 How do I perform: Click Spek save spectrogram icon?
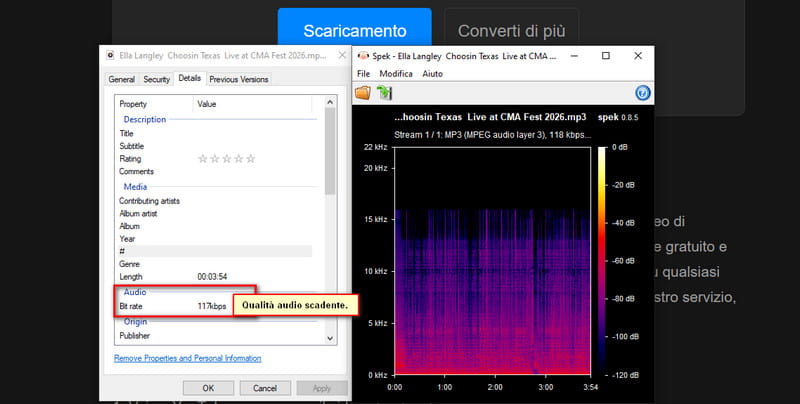(x=384, y=93)
